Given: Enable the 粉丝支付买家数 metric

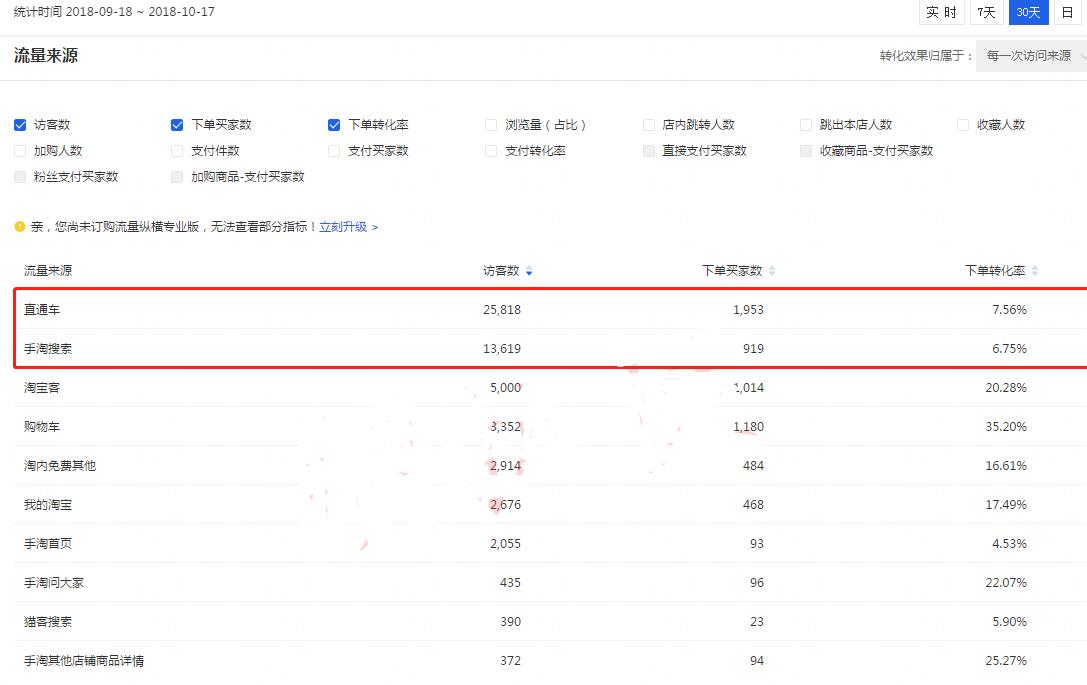Looking at the screenshot, I should [18, 178].
